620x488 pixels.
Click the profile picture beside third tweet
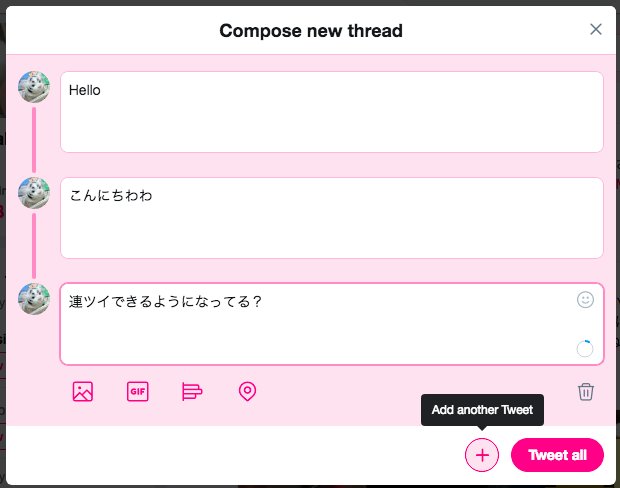pyautogui.click(x=34, y=299)
